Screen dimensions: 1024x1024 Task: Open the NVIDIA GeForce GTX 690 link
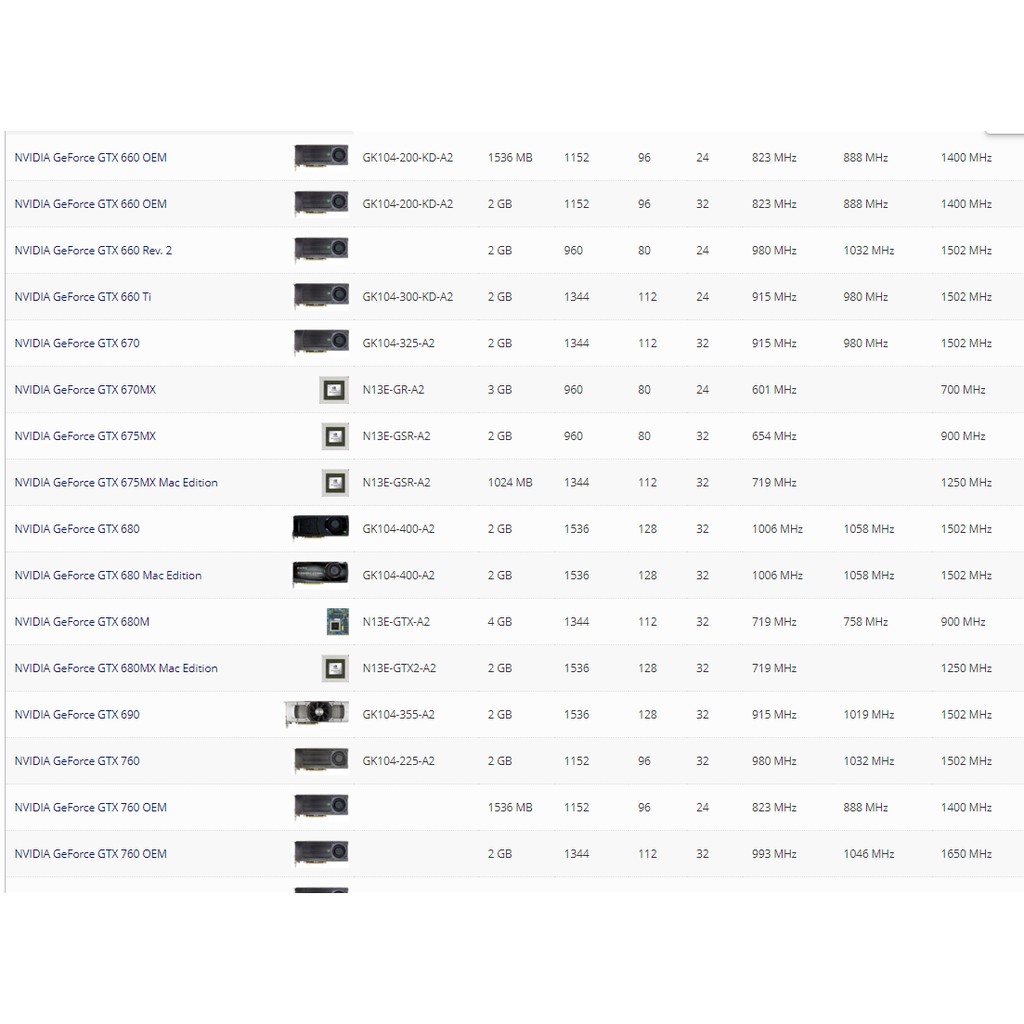click(77, 715)
